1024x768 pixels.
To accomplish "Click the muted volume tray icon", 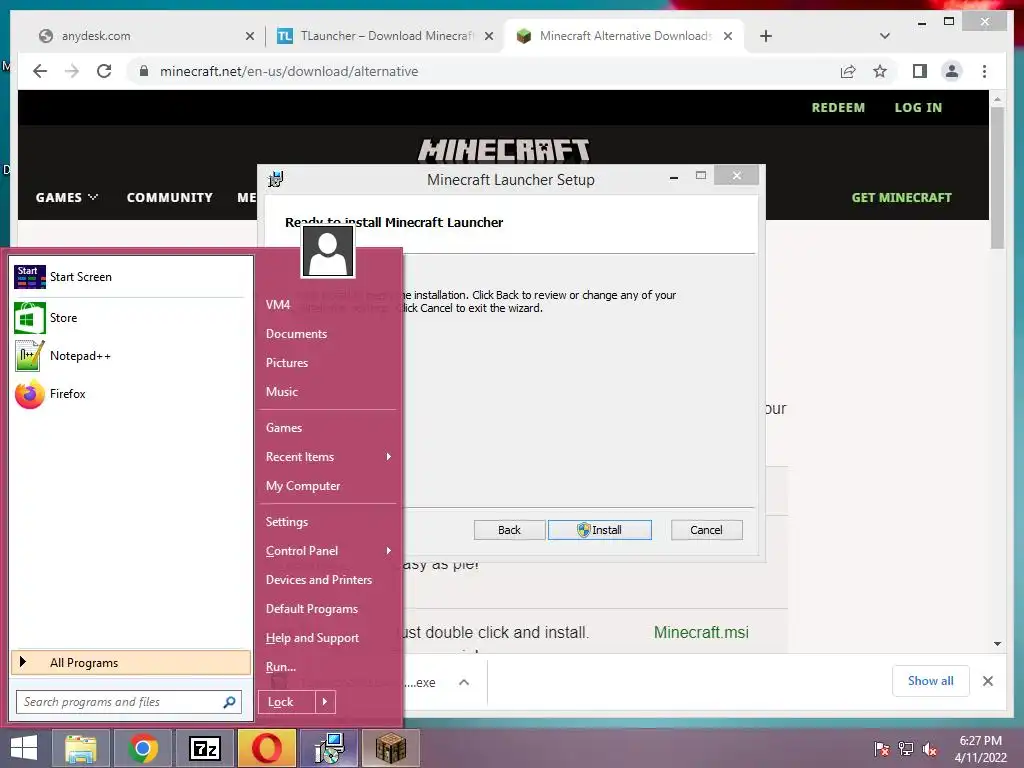I will (x=930, y=749).
